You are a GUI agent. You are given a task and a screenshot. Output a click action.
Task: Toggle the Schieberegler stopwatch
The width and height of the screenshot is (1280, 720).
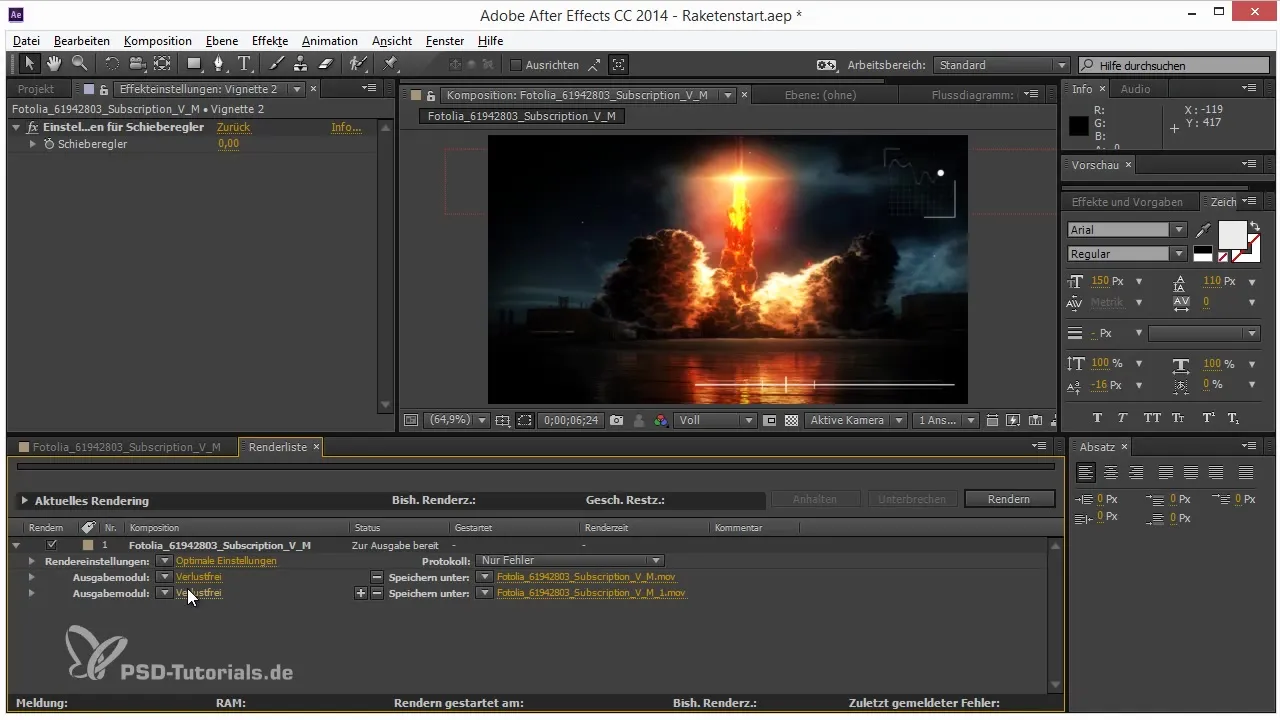(48, 144)
